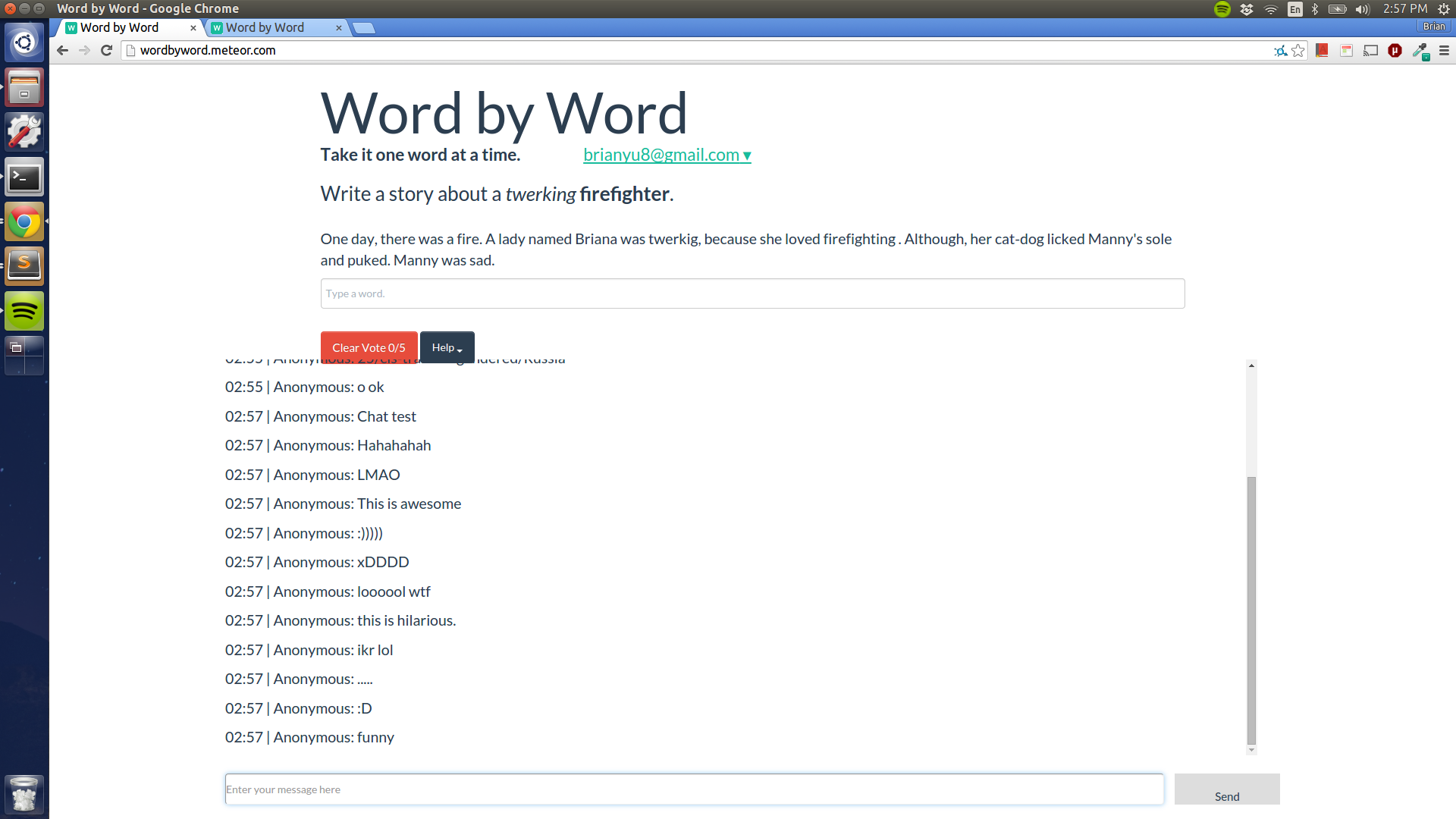Image resolution: width=1456 pixels, height=819 pixels.
Task: Toggle Bluetooth indicator in top panel
Action: 1315,9
